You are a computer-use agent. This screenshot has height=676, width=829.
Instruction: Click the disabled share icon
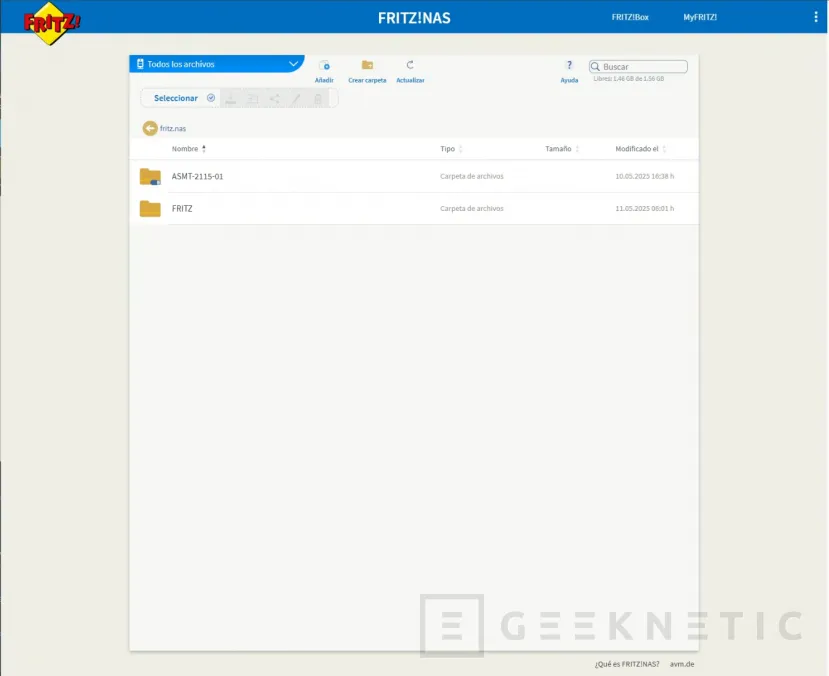(x=274, y=98)
